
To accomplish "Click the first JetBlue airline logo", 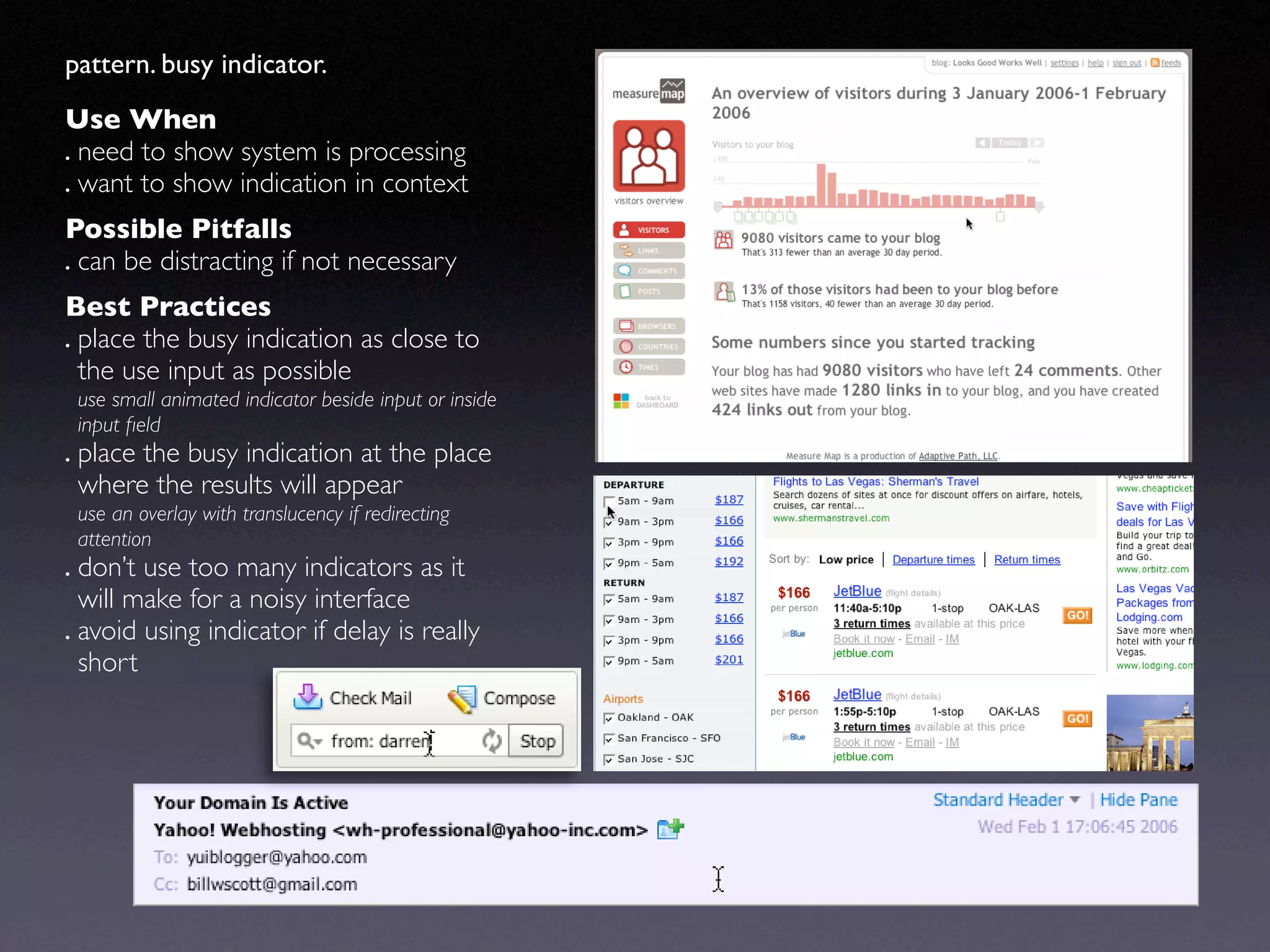I will 794,633.
